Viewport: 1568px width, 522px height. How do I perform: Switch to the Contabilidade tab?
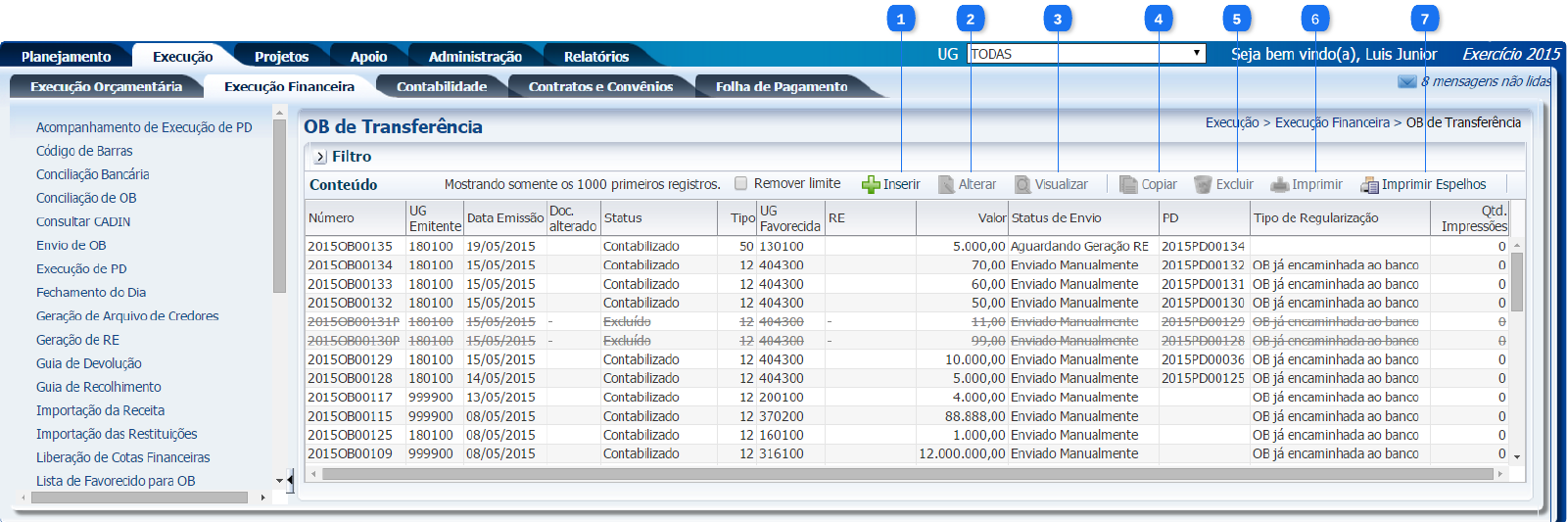441,86
